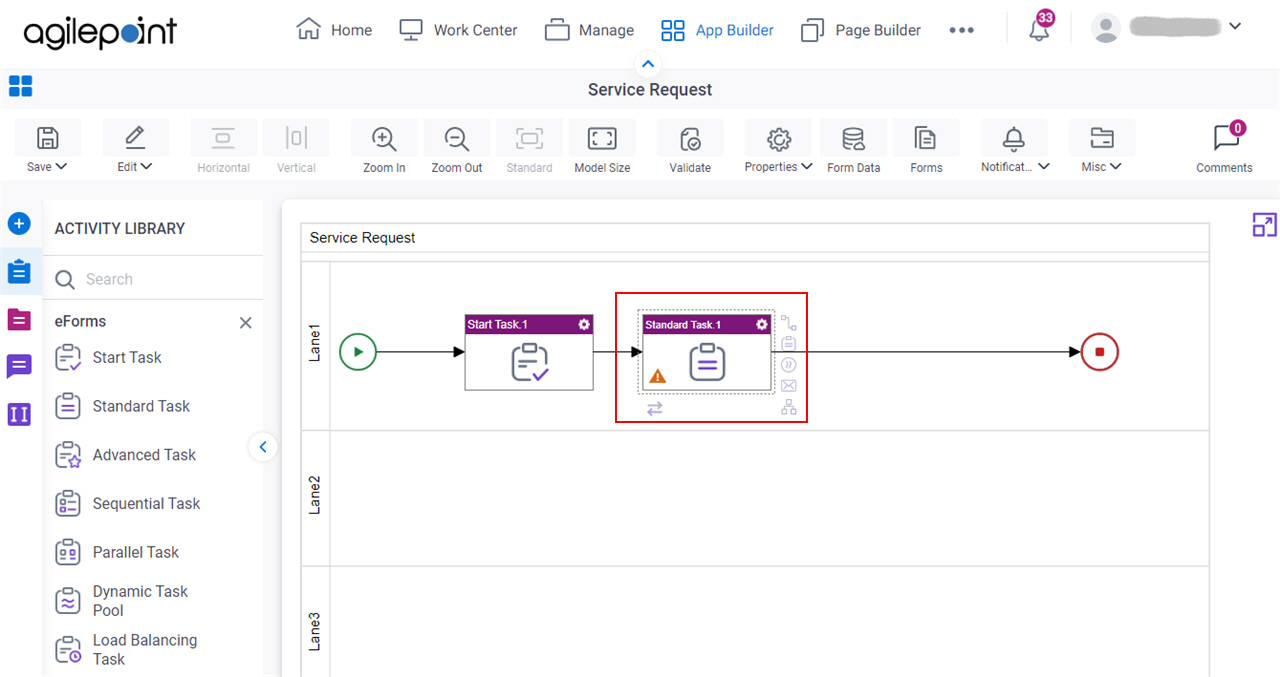Click the Model Size icon
The height and width of the screenshot is (677, 1280).
click(602, 138)
